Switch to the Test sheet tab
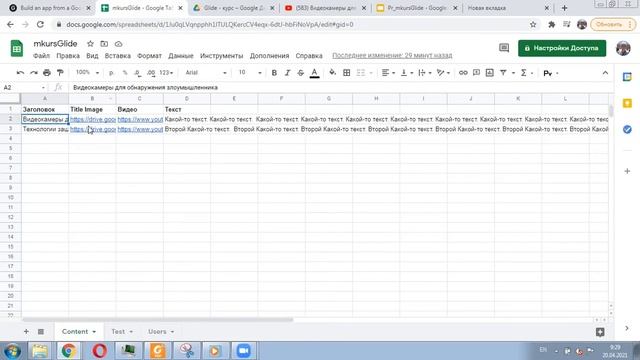 pyautogui.click(x=122, y=331)
